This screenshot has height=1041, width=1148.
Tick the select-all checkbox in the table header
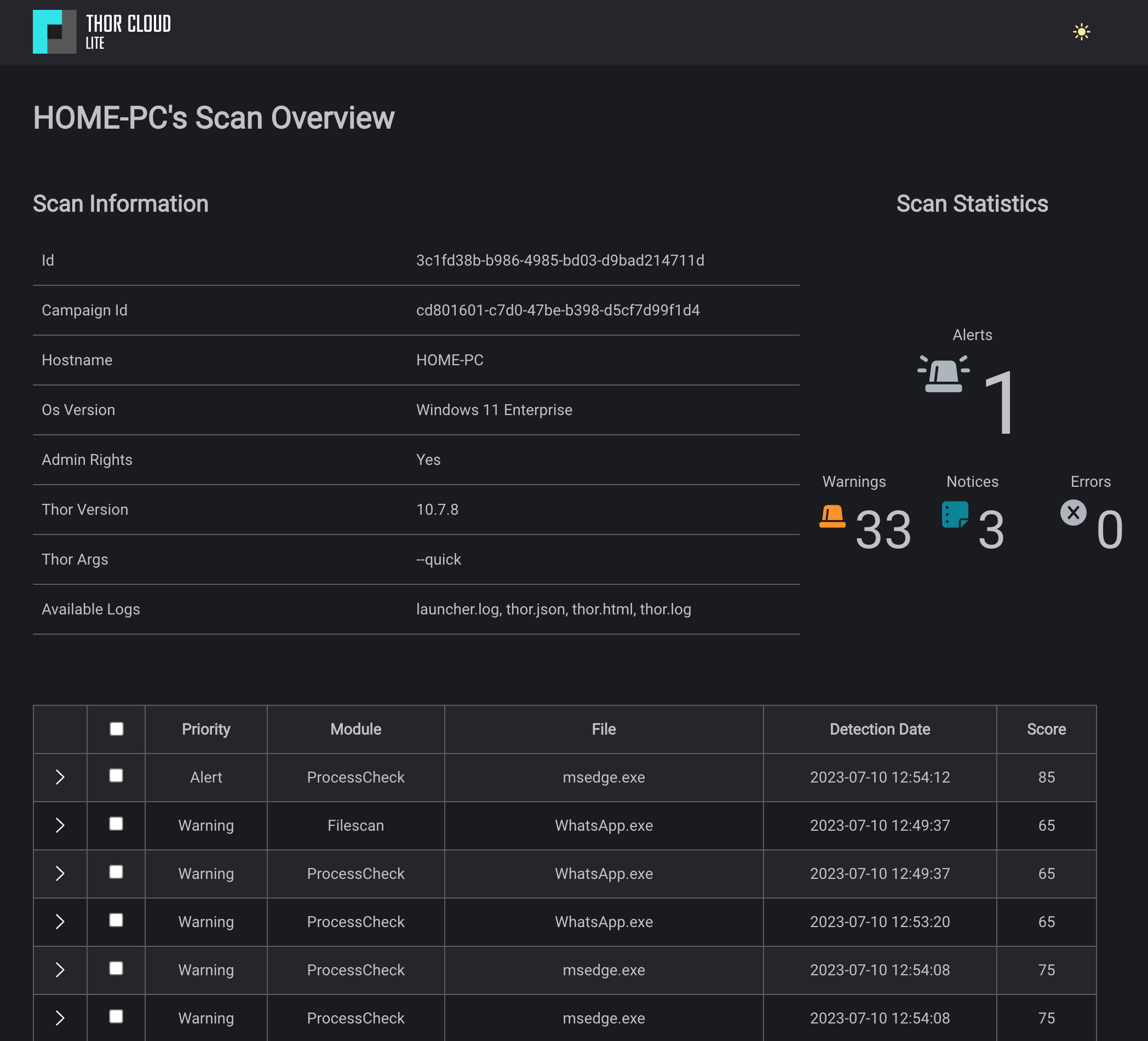coord(117,729)
